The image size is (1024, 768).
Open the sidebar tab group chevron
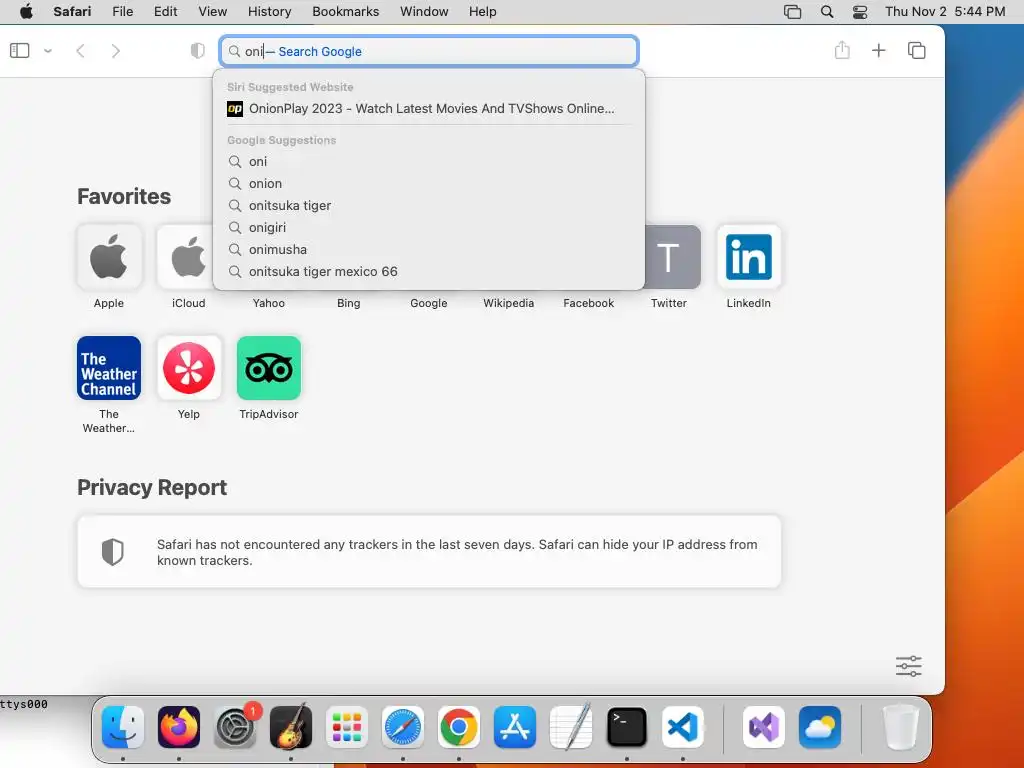(48, 51)
